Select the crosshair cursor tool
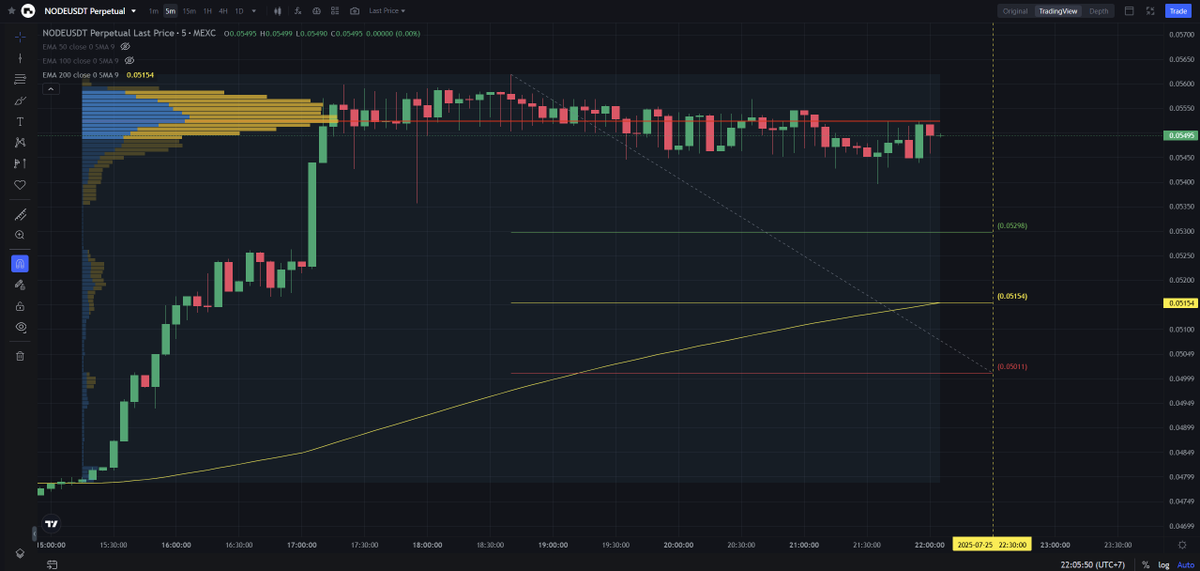 (x=20, y=37)
